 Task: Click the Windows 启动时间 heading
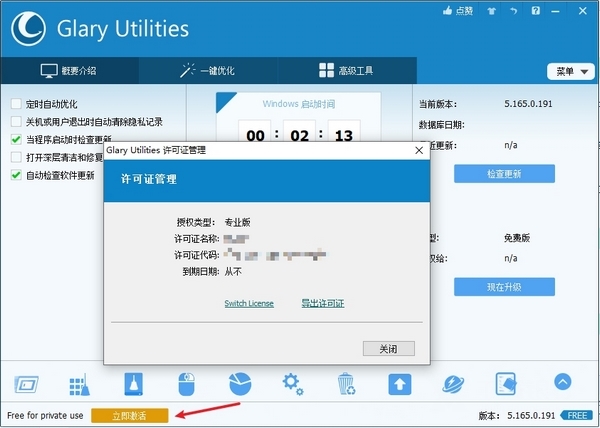click(298, 104)
